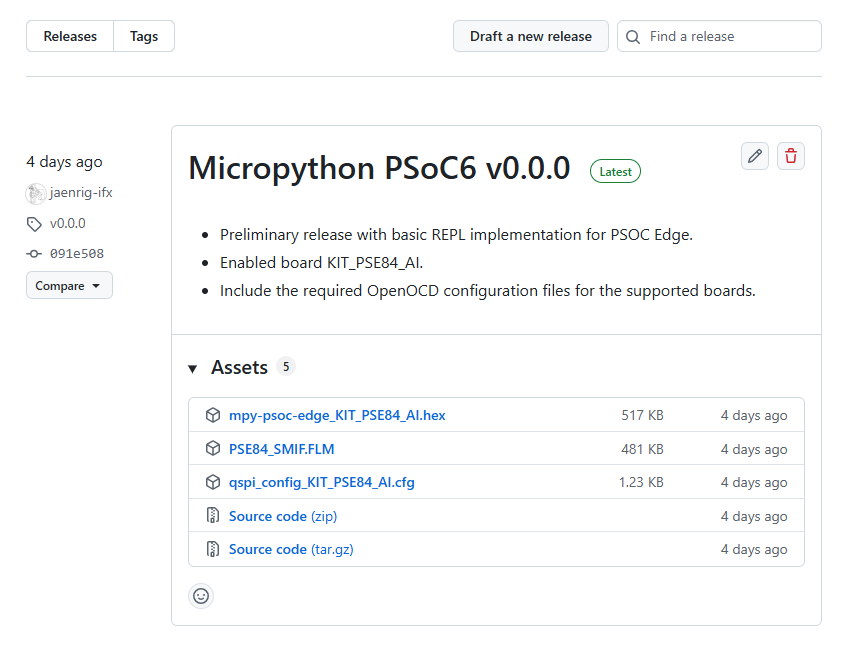Download qspi_config_KIT_PSE84_AI.cfg
861x669 pixels.
coord(322,482)
